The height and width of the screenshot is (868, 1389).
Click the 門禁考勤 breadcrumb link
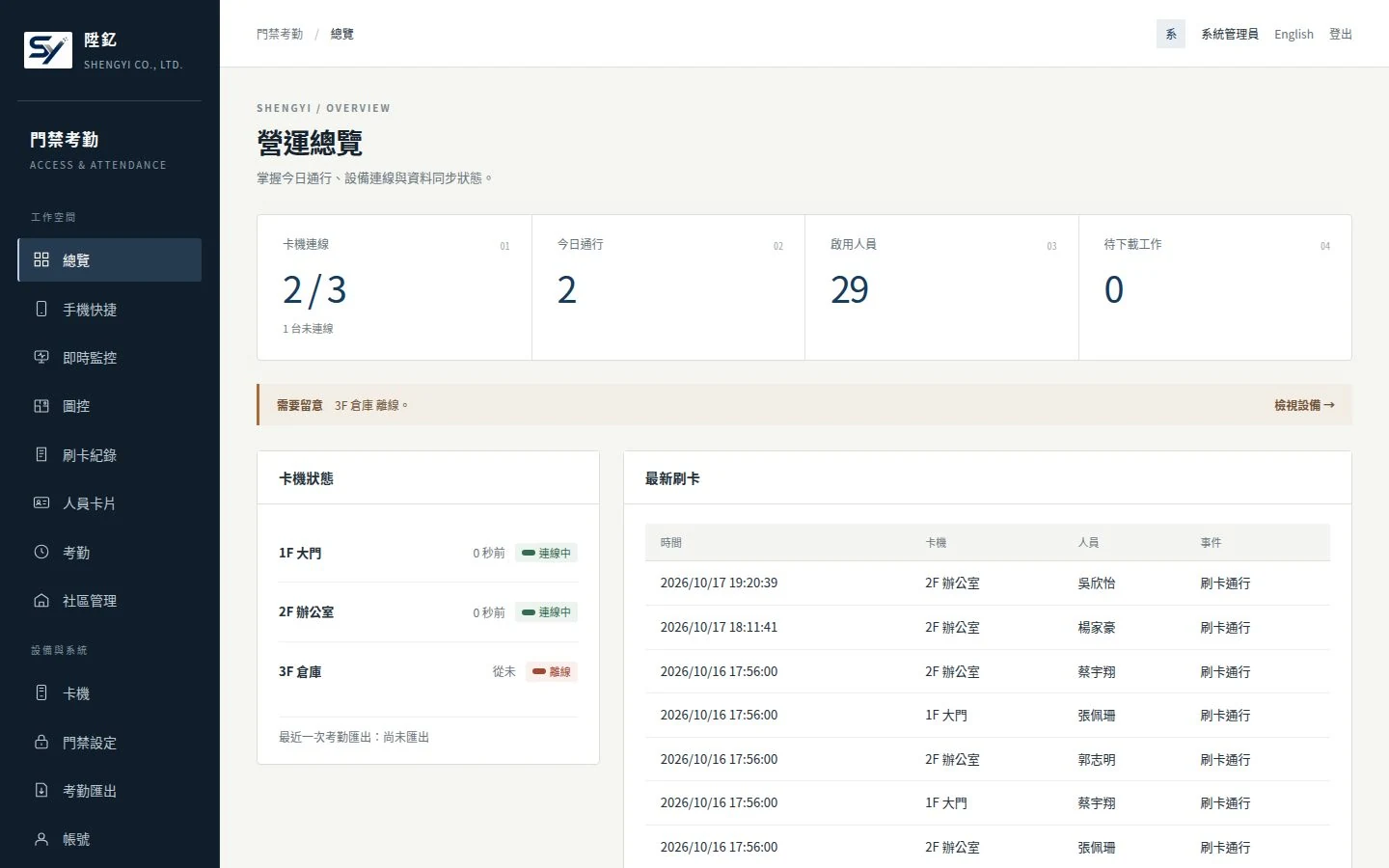tap(280, 34)
